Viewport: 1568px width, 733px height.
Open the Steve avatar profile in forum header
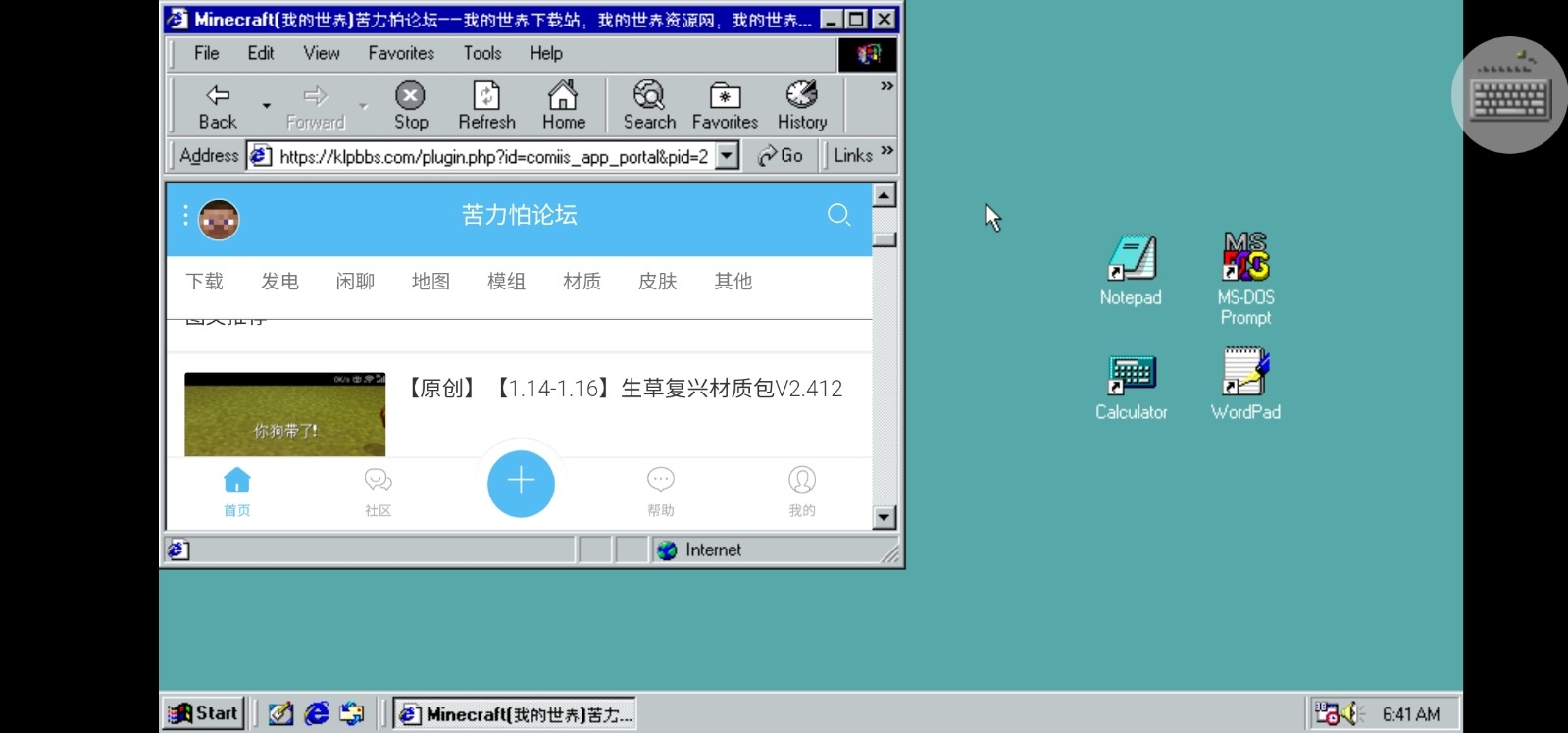point(219,219)
